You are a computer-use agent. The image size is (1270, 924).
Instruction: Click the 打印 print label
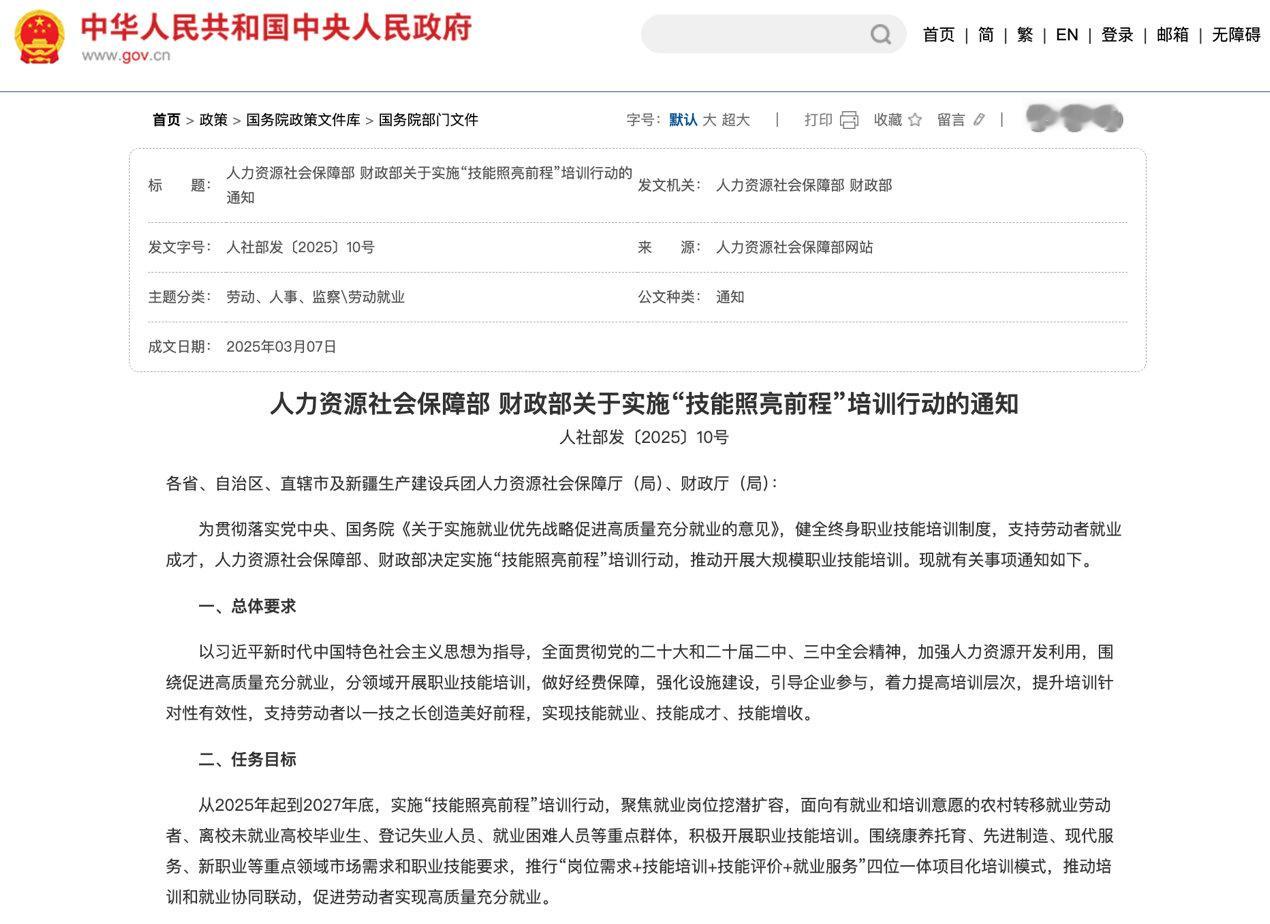[818, 120]
